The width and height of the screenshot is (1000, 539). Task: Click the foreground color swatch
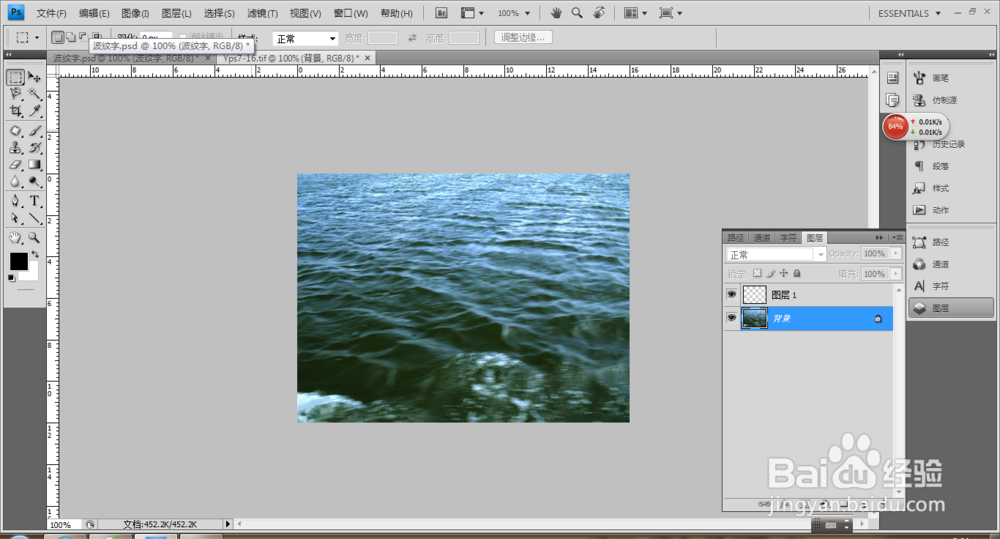coord(18,261)
